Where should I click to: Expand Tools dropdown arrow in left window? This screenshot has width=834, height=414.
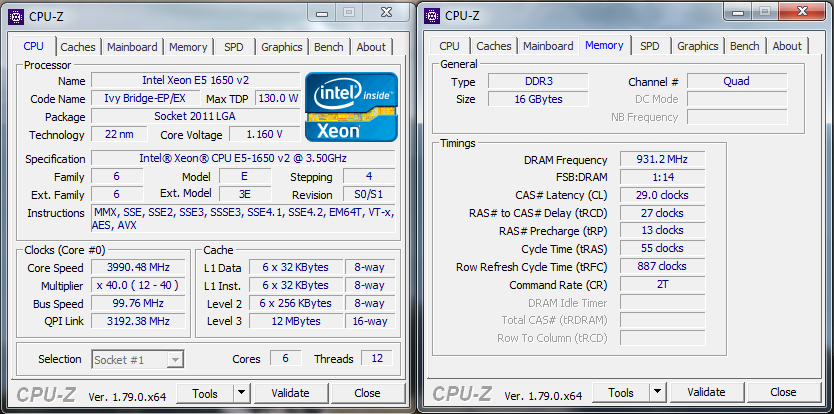(x=241, y=393)
